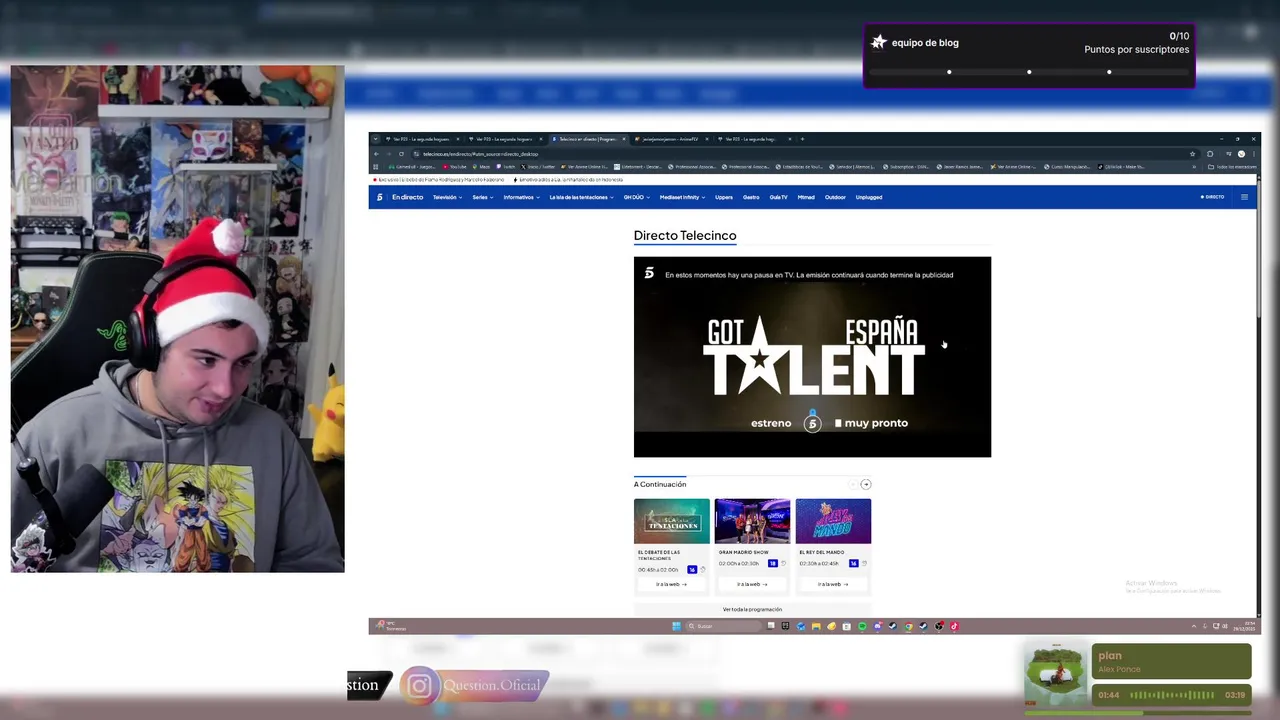Screen dimensions: 1280x720
Task: Click the Telecinco 5 logo in navbar
Action: click(380, 197)
